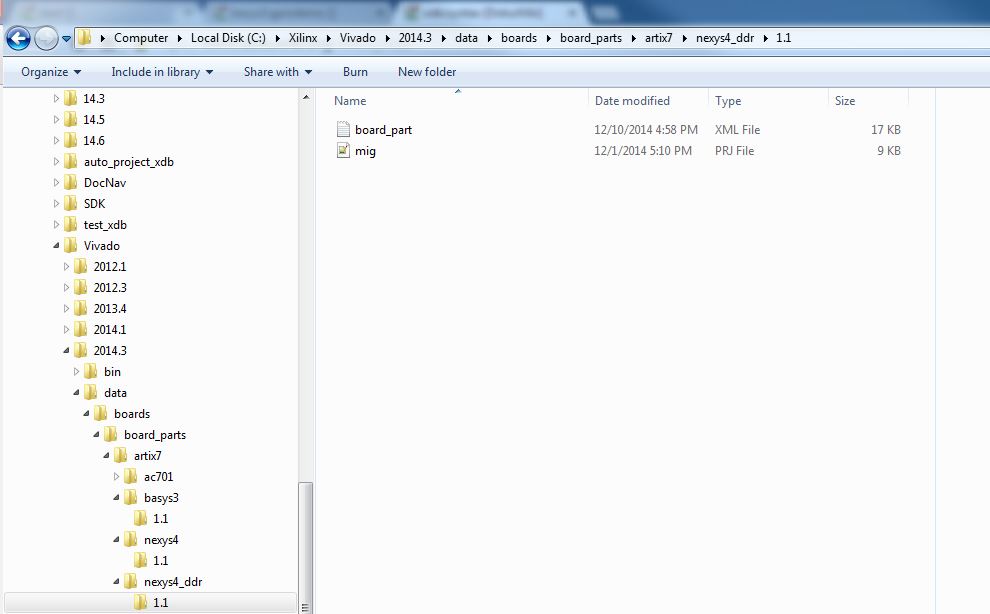Click the 14.6 folder icon
This screenshot has width=990, height=614.
tap(71, 140)
